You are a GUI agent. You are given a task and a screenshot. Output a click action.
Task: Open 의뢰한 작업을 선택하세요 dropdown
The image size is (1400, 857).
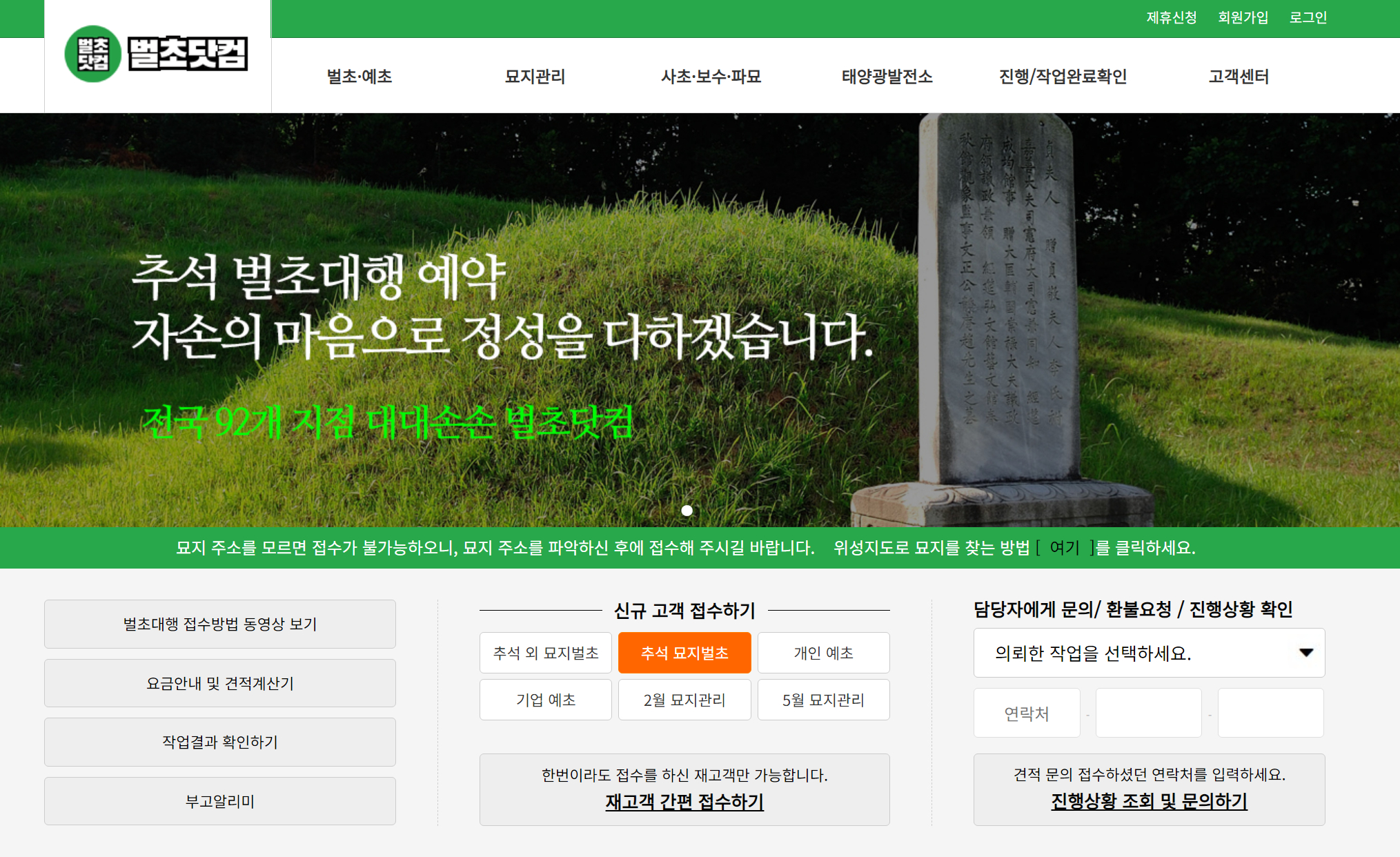coord(1149,653)
